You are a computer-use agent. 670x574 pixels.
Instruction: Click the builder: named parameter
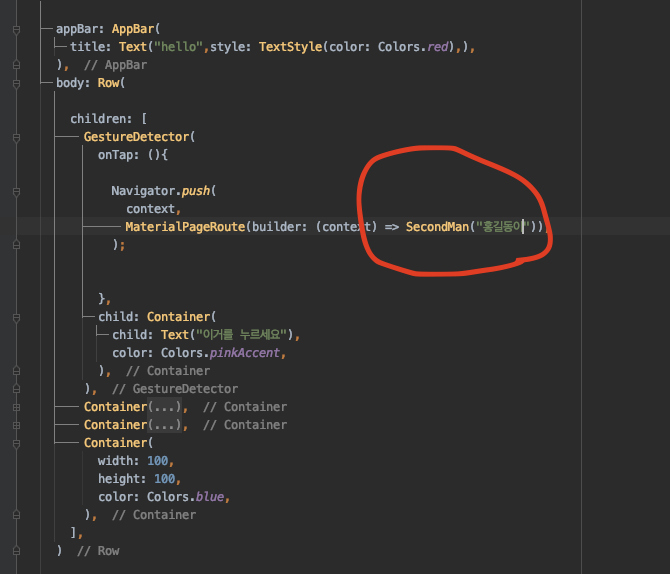click(x=279, y=227)
